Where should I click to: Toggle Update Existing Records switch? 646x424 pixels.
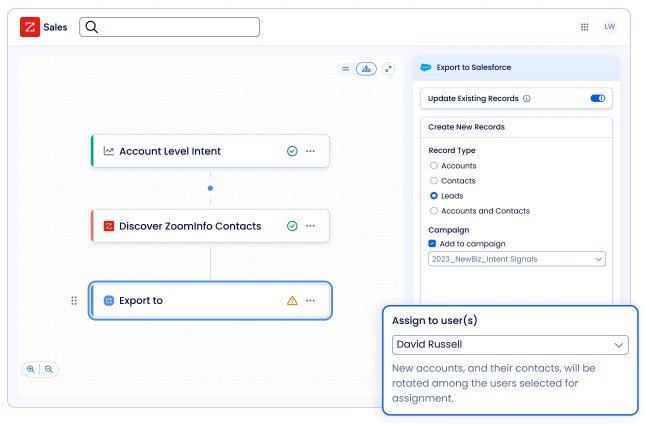click(x=597, y=98)
